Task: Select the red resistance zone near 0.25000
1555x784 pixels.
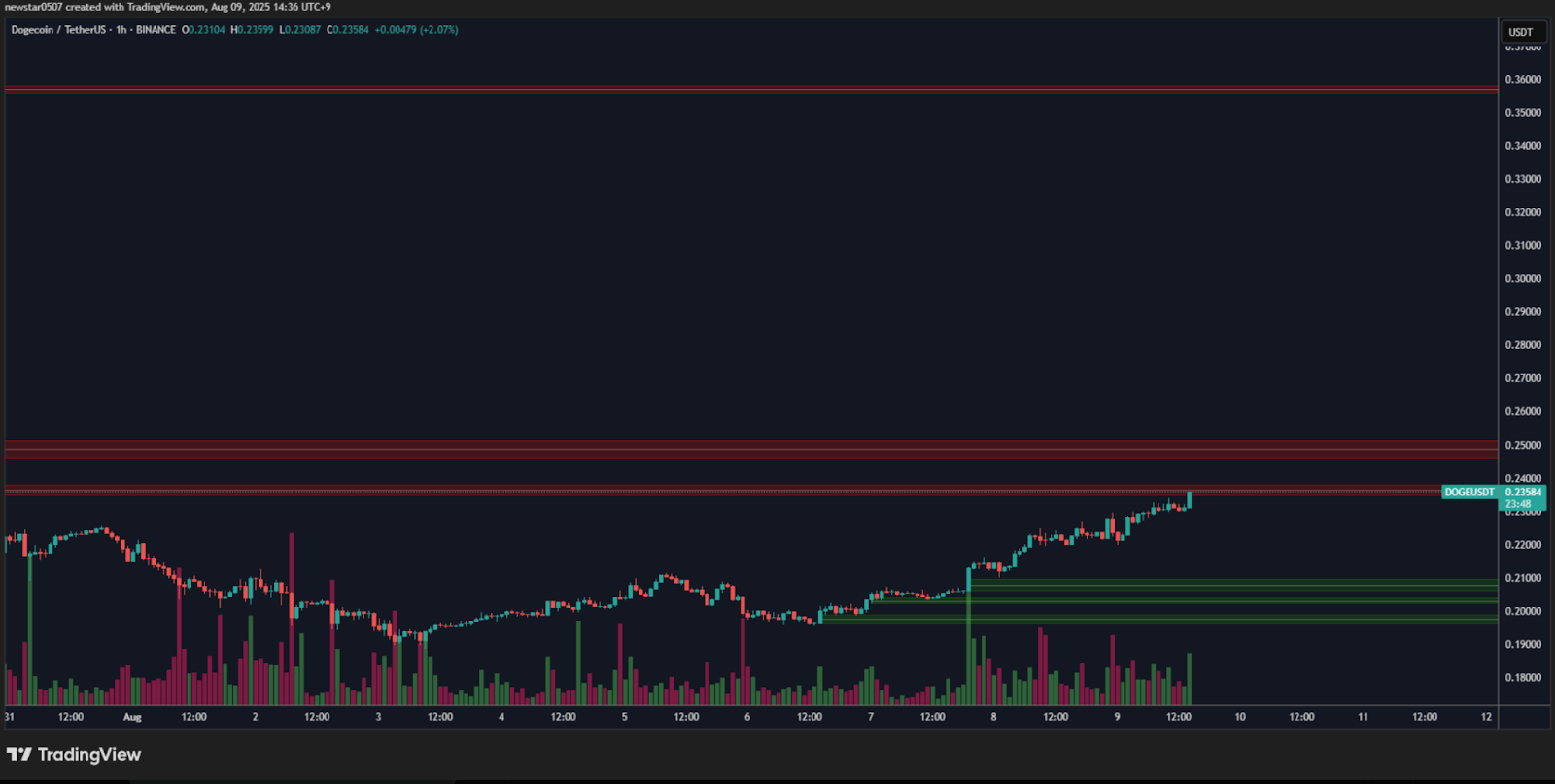Action: point(748,449)
